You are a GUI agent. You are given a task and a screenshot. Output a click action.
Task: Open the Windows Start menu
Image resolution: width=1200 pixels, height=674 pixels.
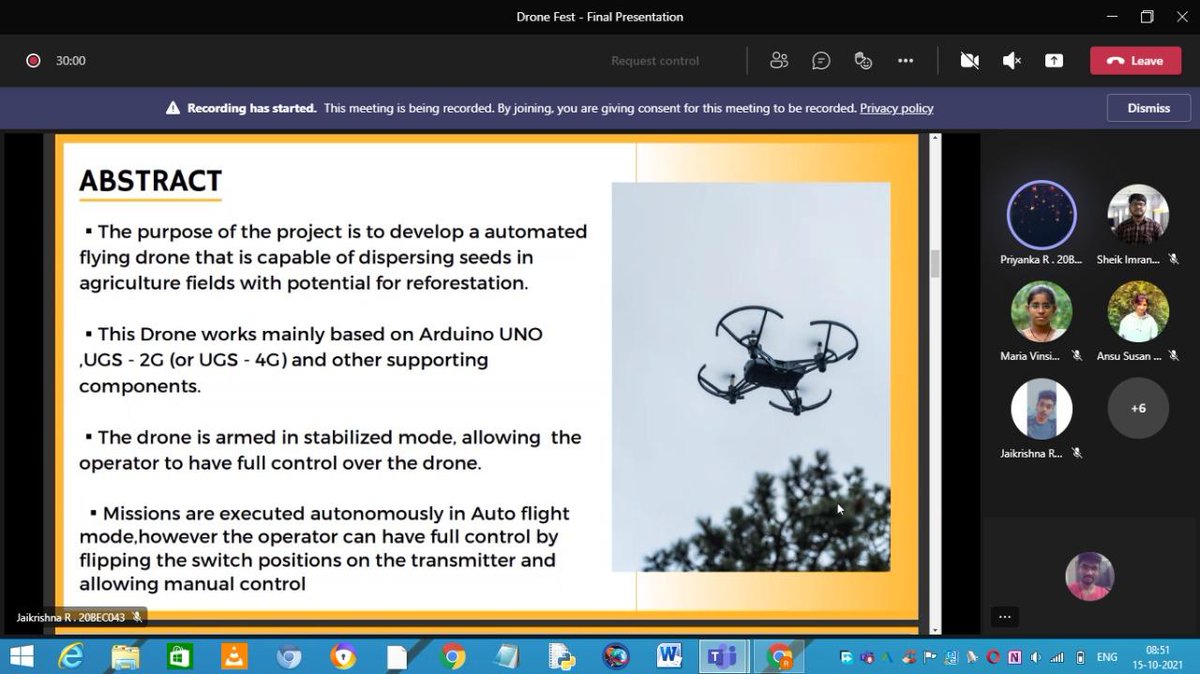(20, 657)
